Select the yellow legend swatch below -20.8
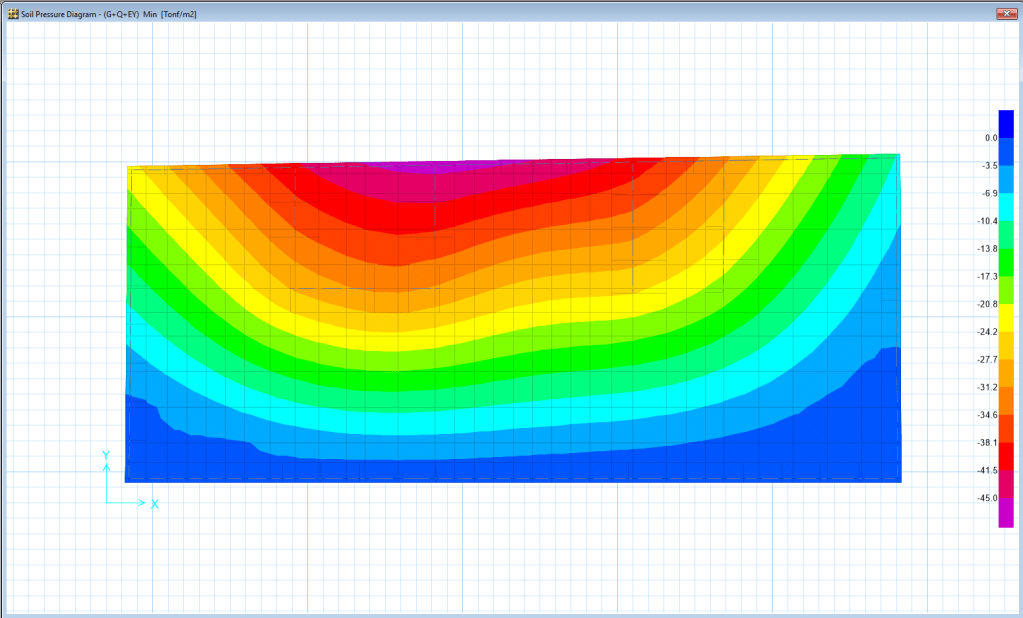The image size is (1023, 618). (1005, 317)
